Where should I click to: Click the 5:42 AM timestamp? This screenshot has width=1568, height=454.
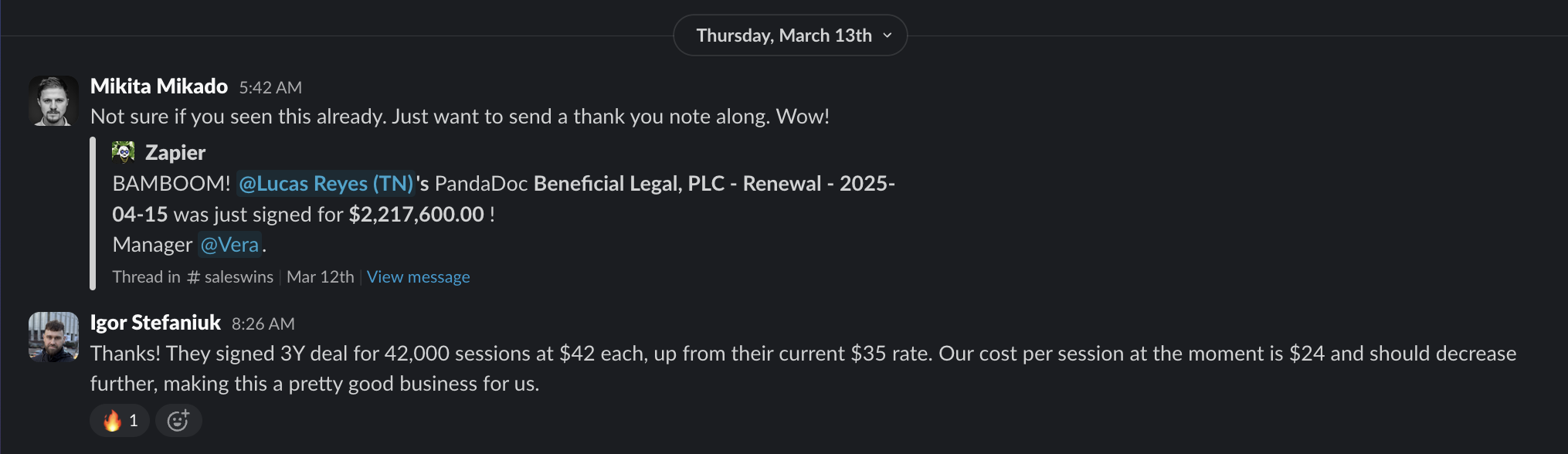click(270, 87)
